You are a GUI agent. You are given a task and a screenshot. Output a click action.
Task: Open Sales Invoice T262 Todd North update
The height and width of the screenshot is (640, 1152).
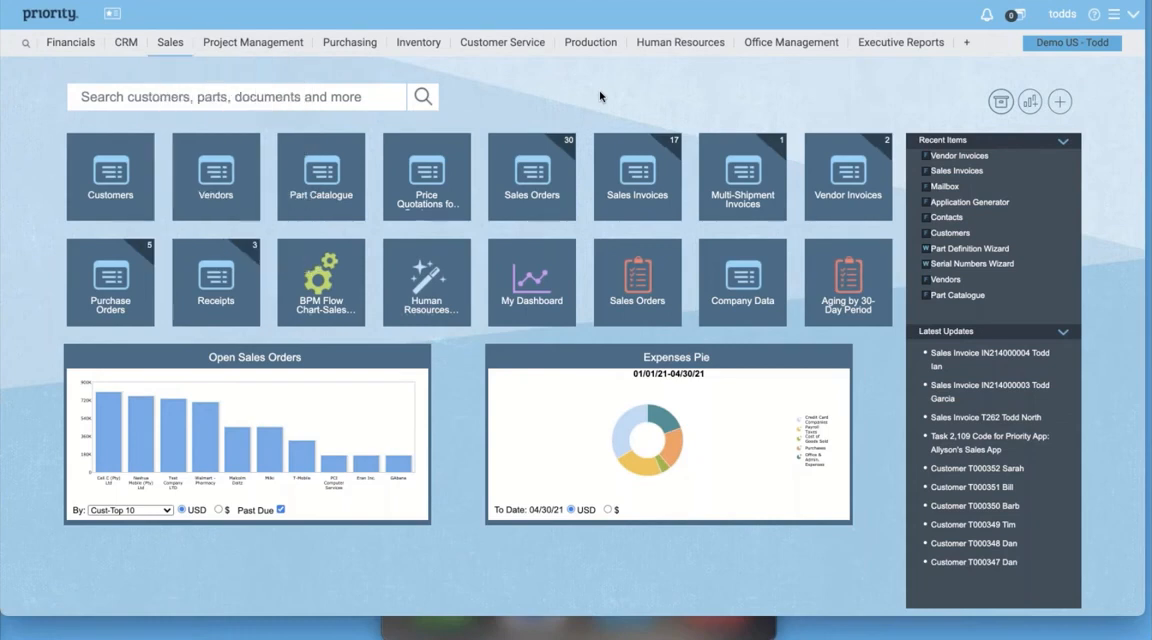(x=985, y=417)
